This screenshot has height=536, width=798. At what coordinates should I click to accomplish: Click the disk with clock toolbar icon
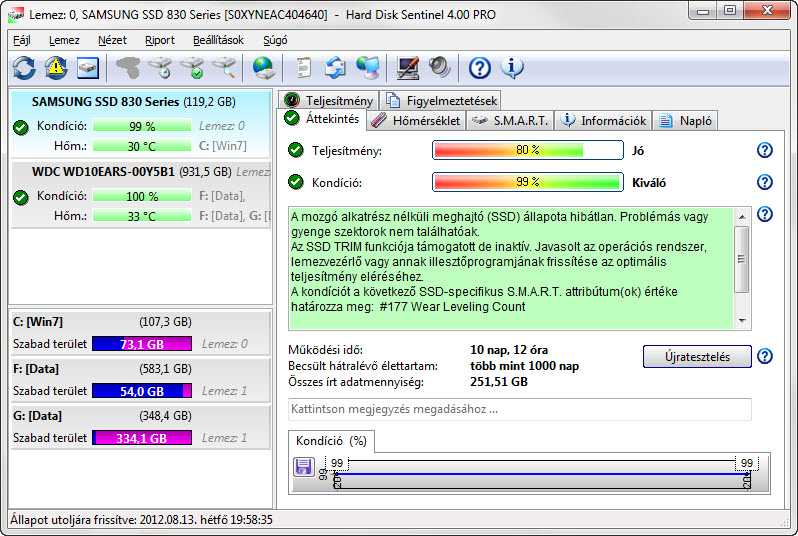click(x=160, y=68)
